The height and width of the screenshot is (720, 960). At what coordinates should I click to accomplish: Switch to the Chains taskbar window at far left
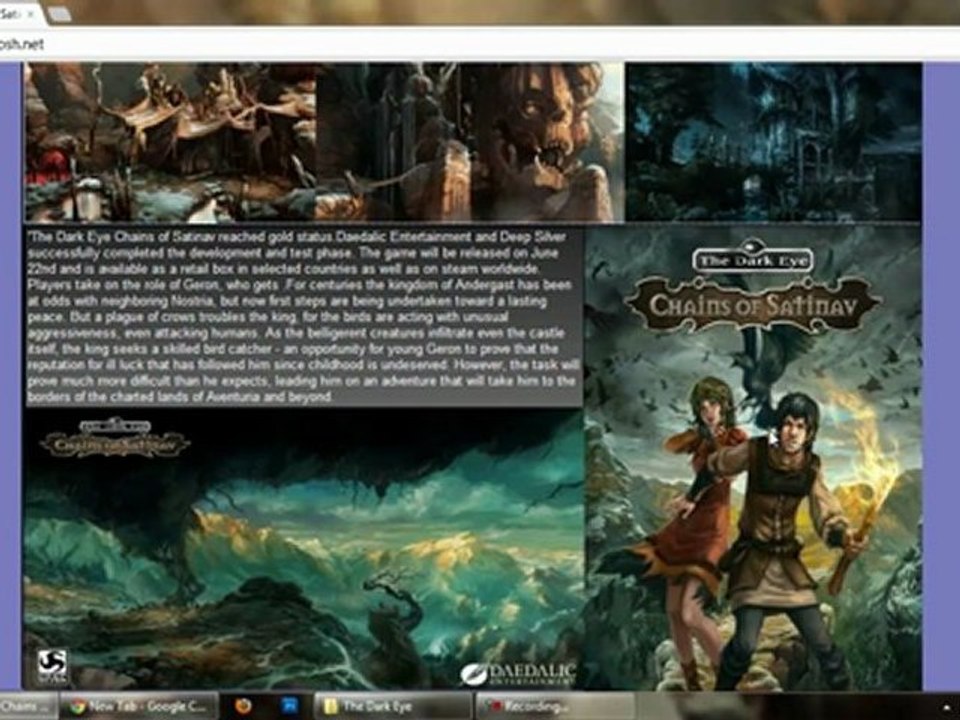[28, 706]
